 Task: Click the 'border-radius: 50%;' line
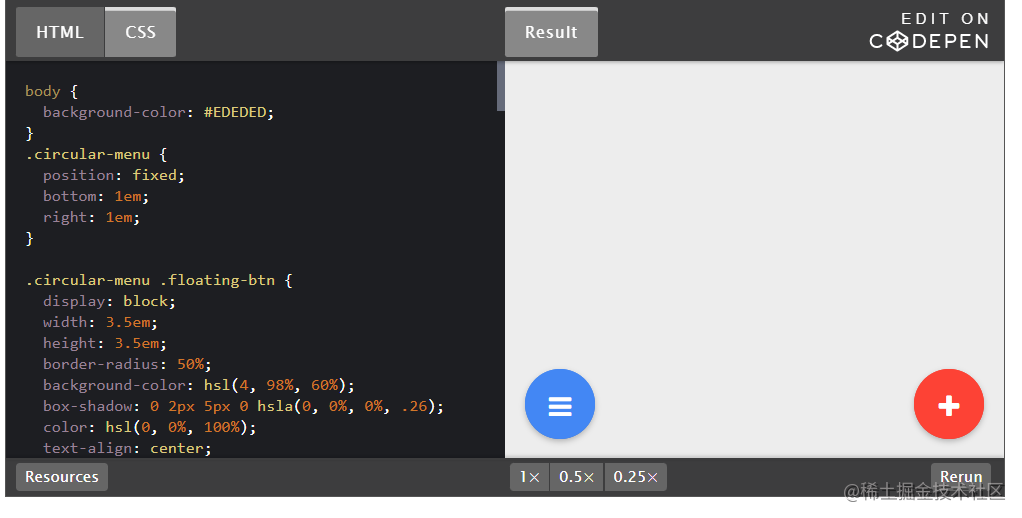127,364
